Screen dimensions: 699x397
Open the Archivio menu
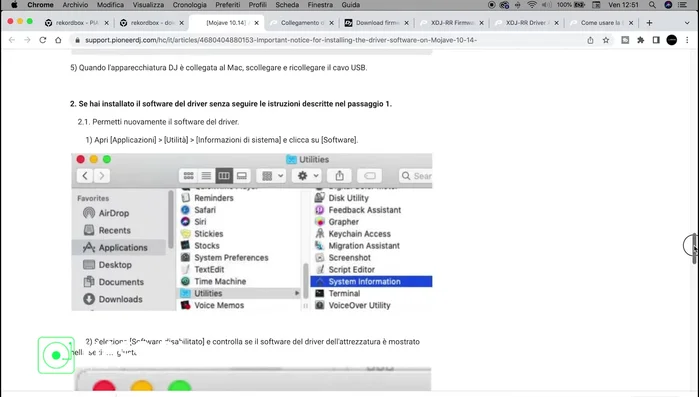pos(75,5)
